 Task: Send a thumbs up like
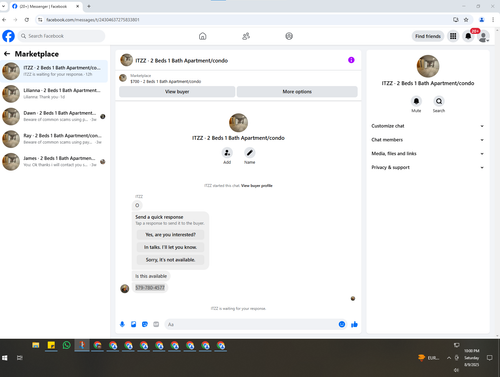354,324
